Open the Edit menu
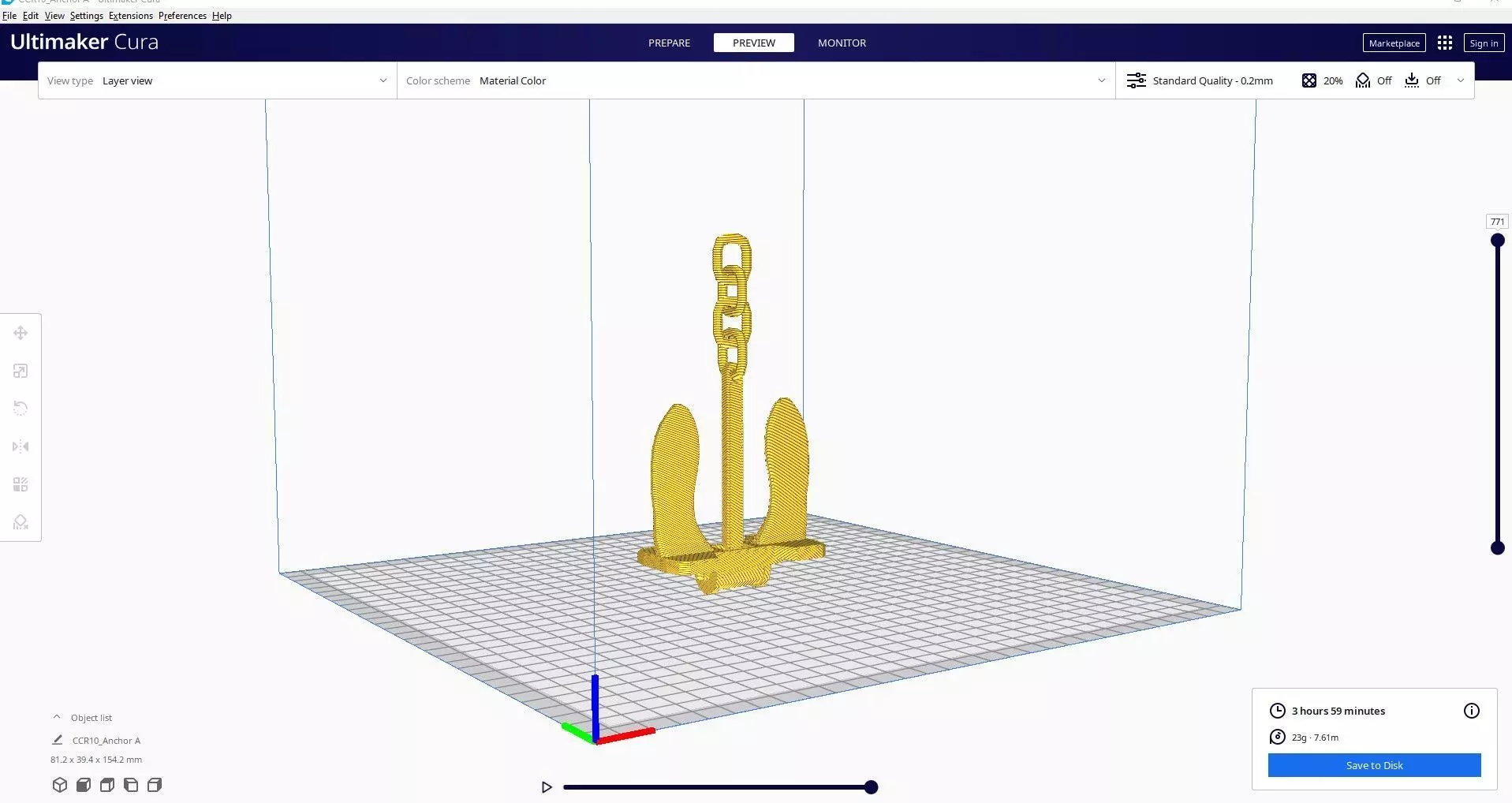The height and width of the screenshot is (803, 1512). [31, 16]
